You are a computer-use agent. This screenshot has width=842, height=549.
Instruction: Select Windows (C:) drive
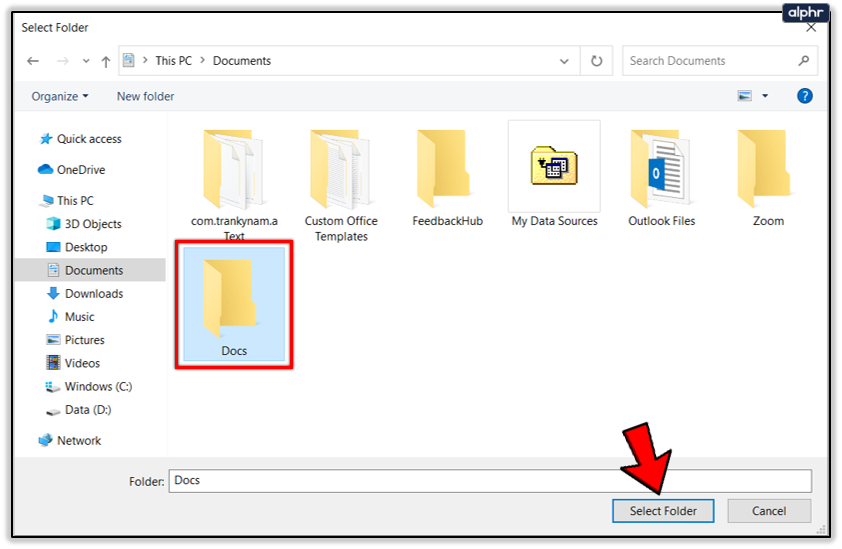89,387
